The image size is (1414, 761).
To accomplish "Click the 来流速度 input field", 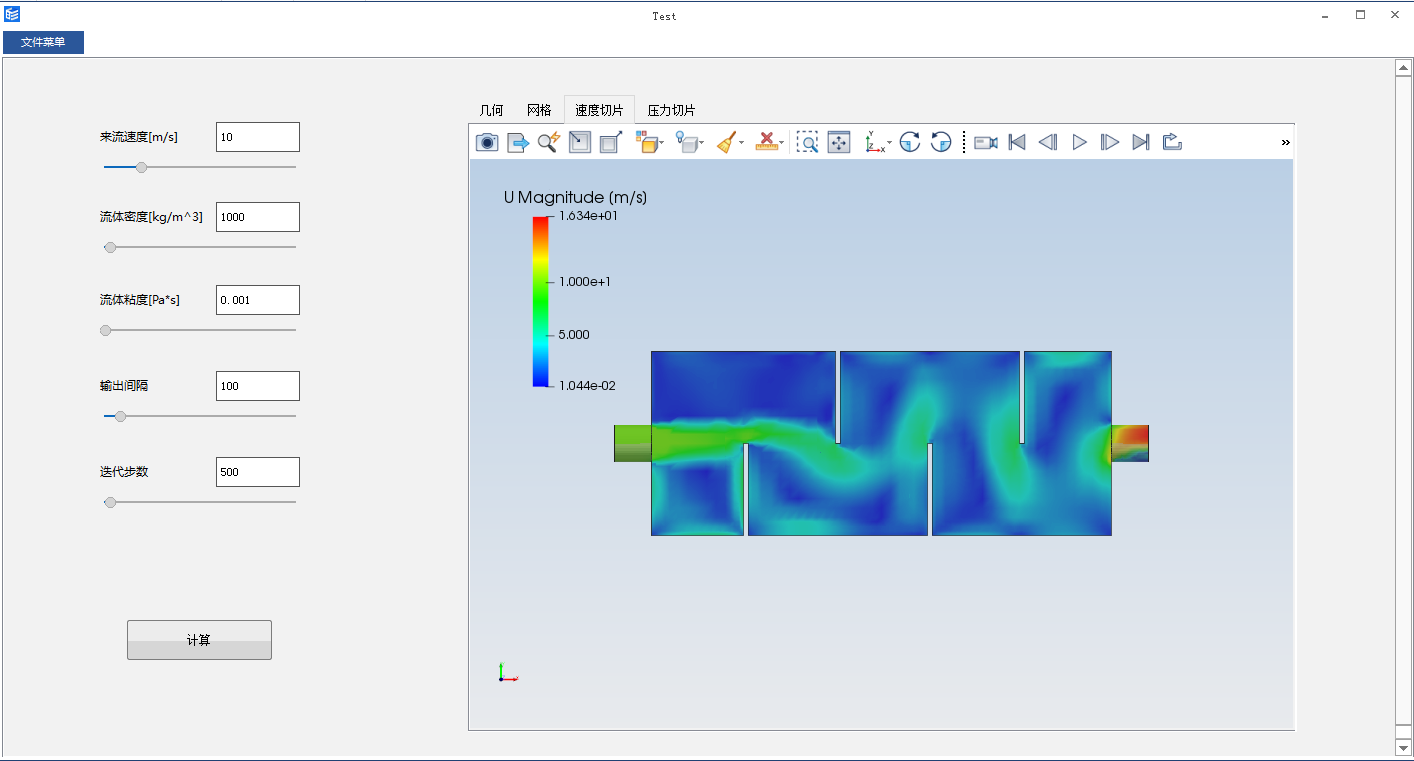I will tap(258, 137).
